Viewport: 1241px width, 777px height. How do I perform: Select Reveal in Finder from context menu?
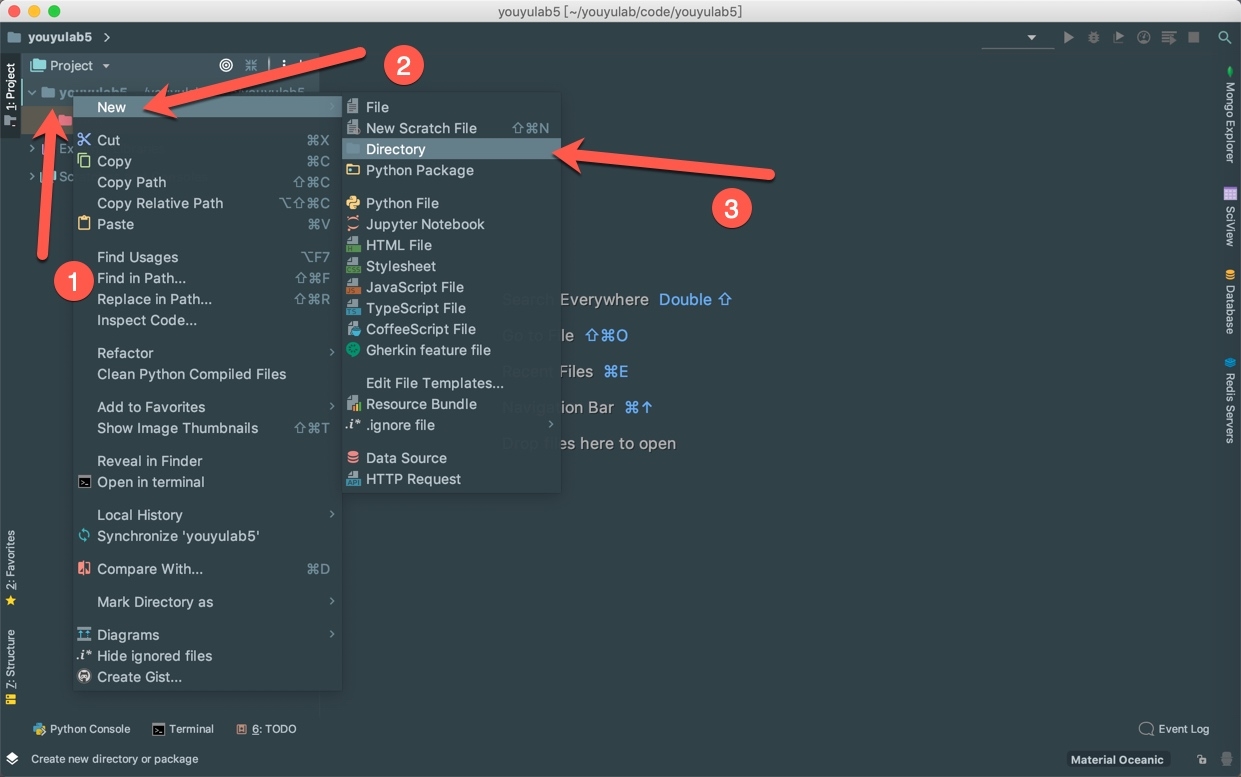tap(149, 461)
